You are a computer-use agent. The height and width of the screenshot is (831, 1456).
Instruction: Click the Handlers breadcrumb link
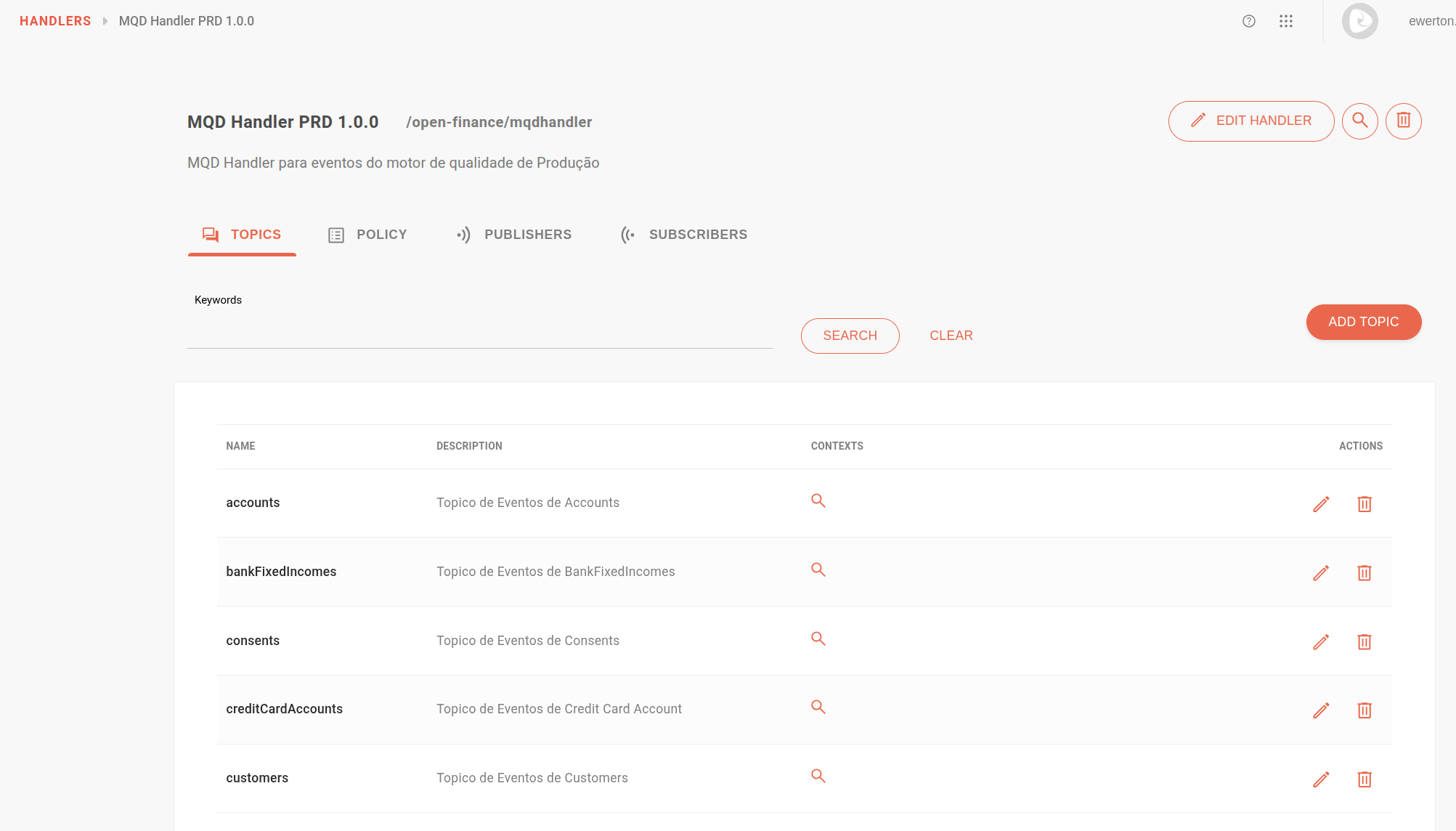(55, 21)
